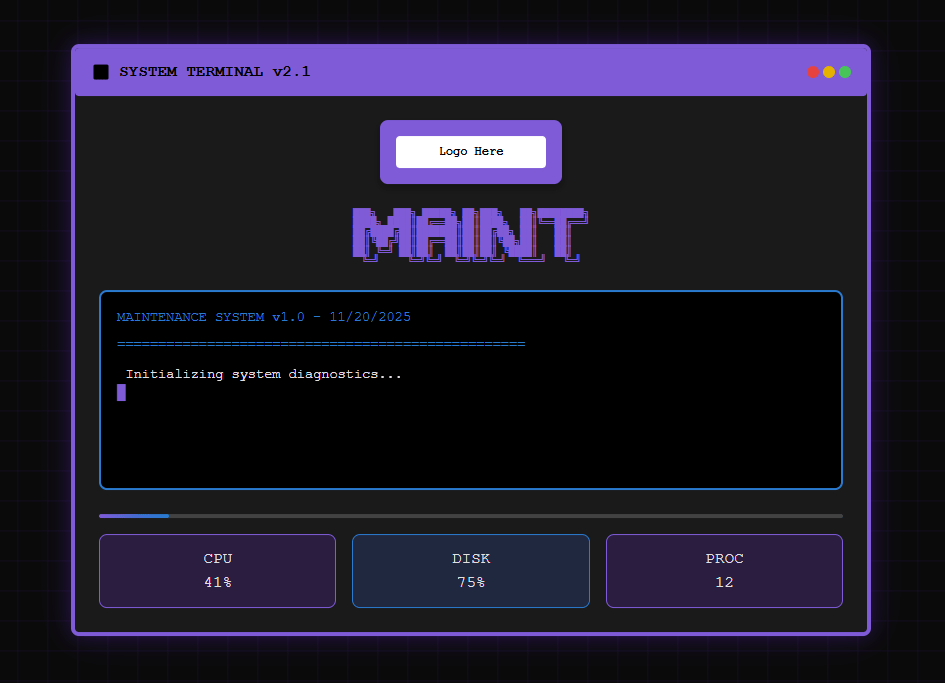This screenshot has width=945, height=683.
Task: Click the black square icon in title bar
Action: [101, 72]
